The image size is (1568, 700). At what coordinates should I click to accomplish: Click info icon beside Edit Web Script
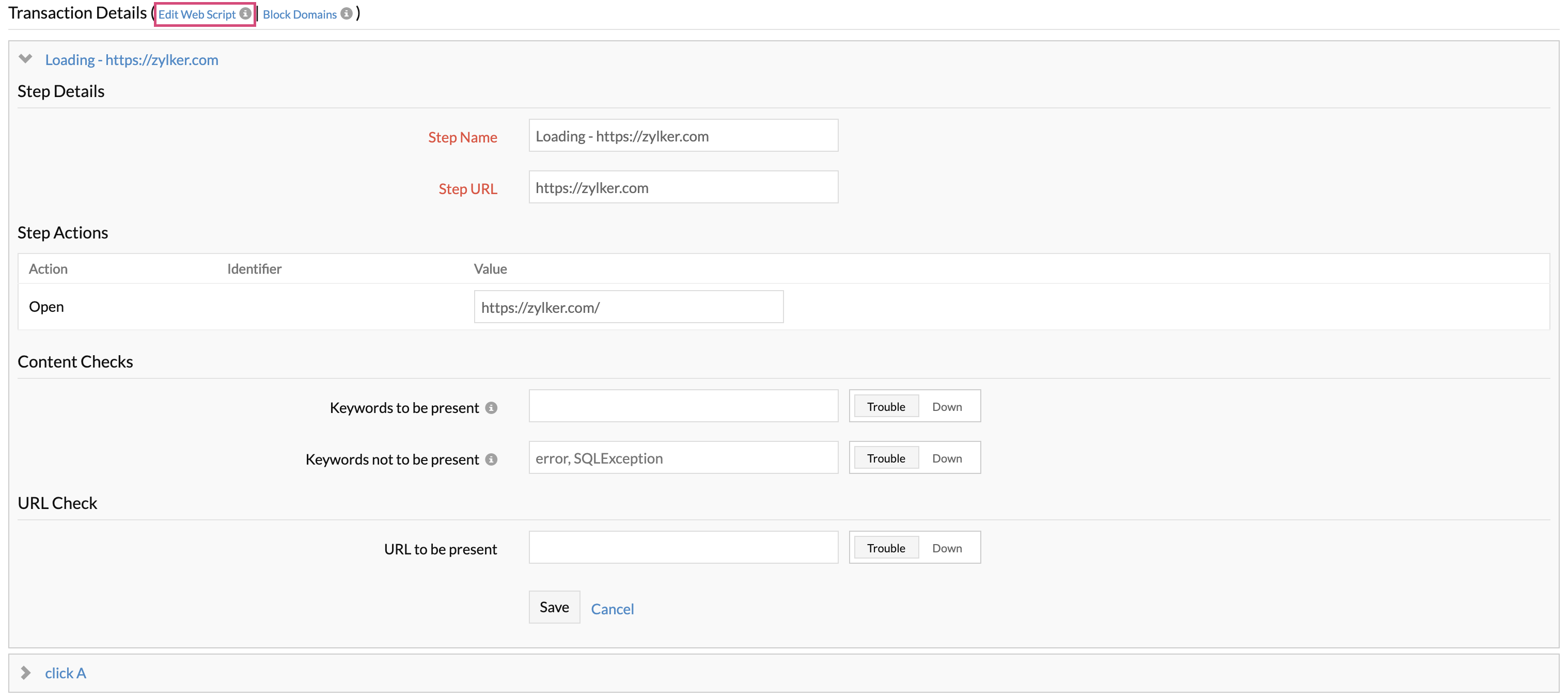(245, 13)
